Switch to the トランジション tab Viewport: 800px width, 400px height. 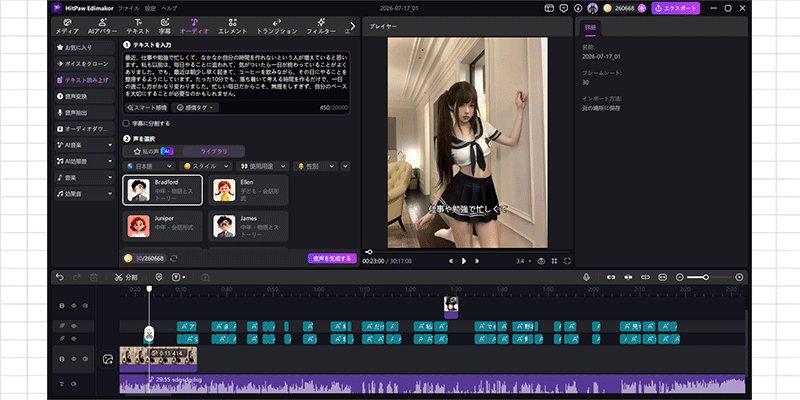[277, 27]
